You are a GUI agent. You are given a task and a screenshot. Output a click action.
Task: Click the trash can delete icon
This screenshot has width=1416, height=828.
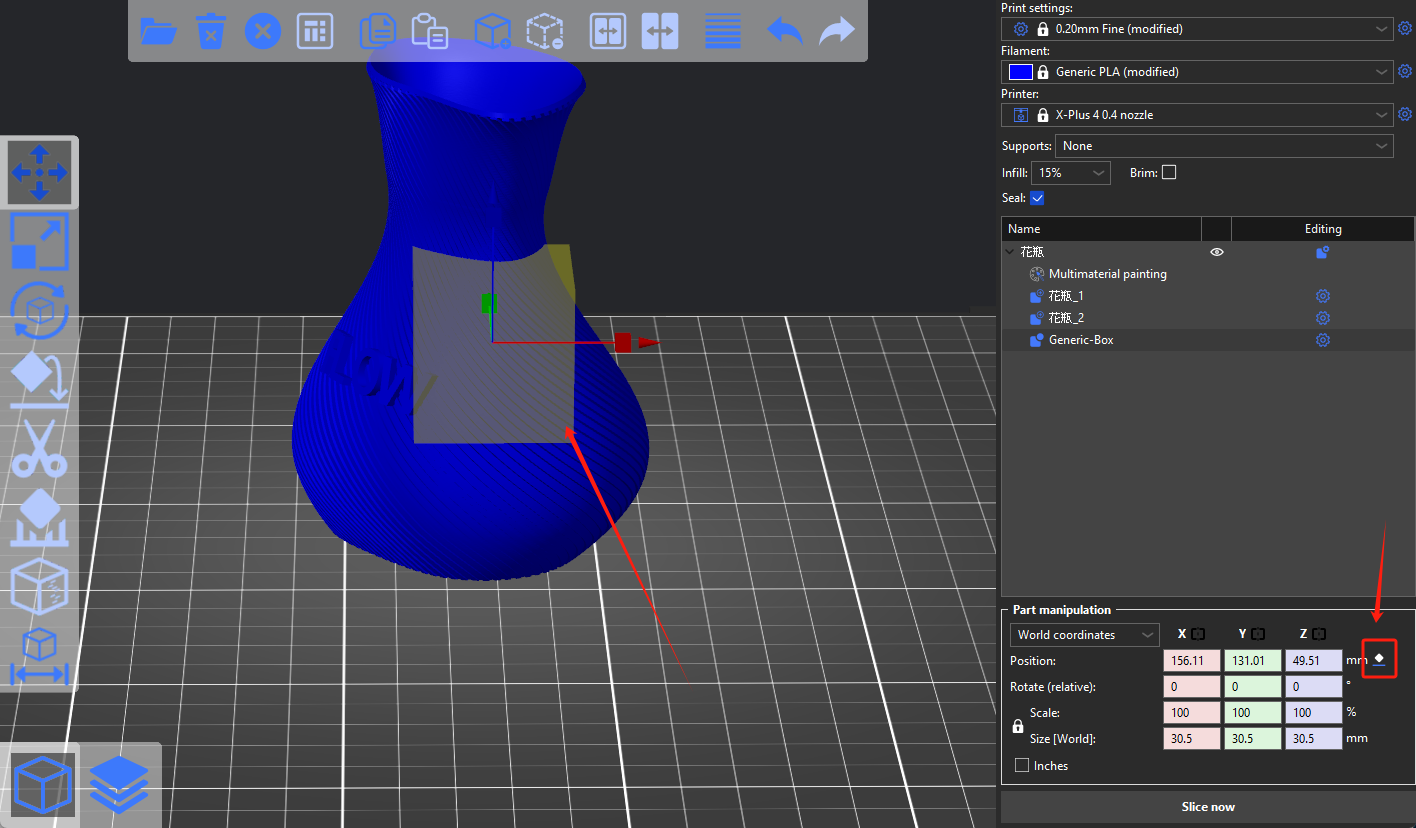click(210, 31)
